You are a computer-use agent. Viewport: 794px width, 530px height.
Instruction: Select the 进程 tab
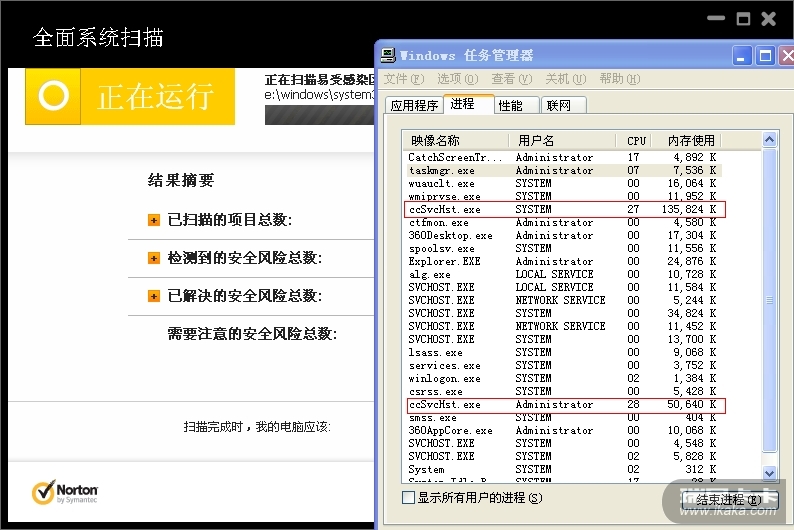pyautogui.click(x=468, y=104)
